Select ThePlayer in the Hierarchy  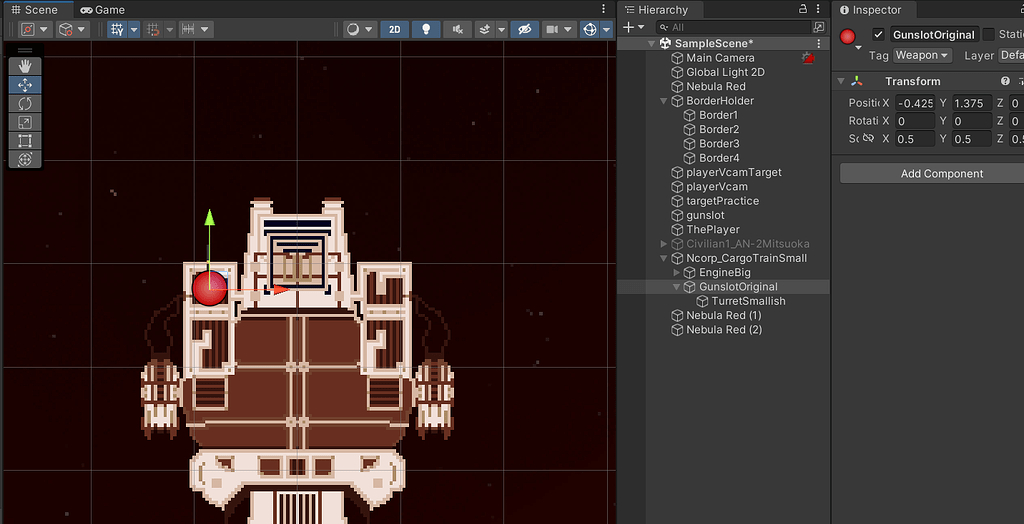(x=712, y=230)
